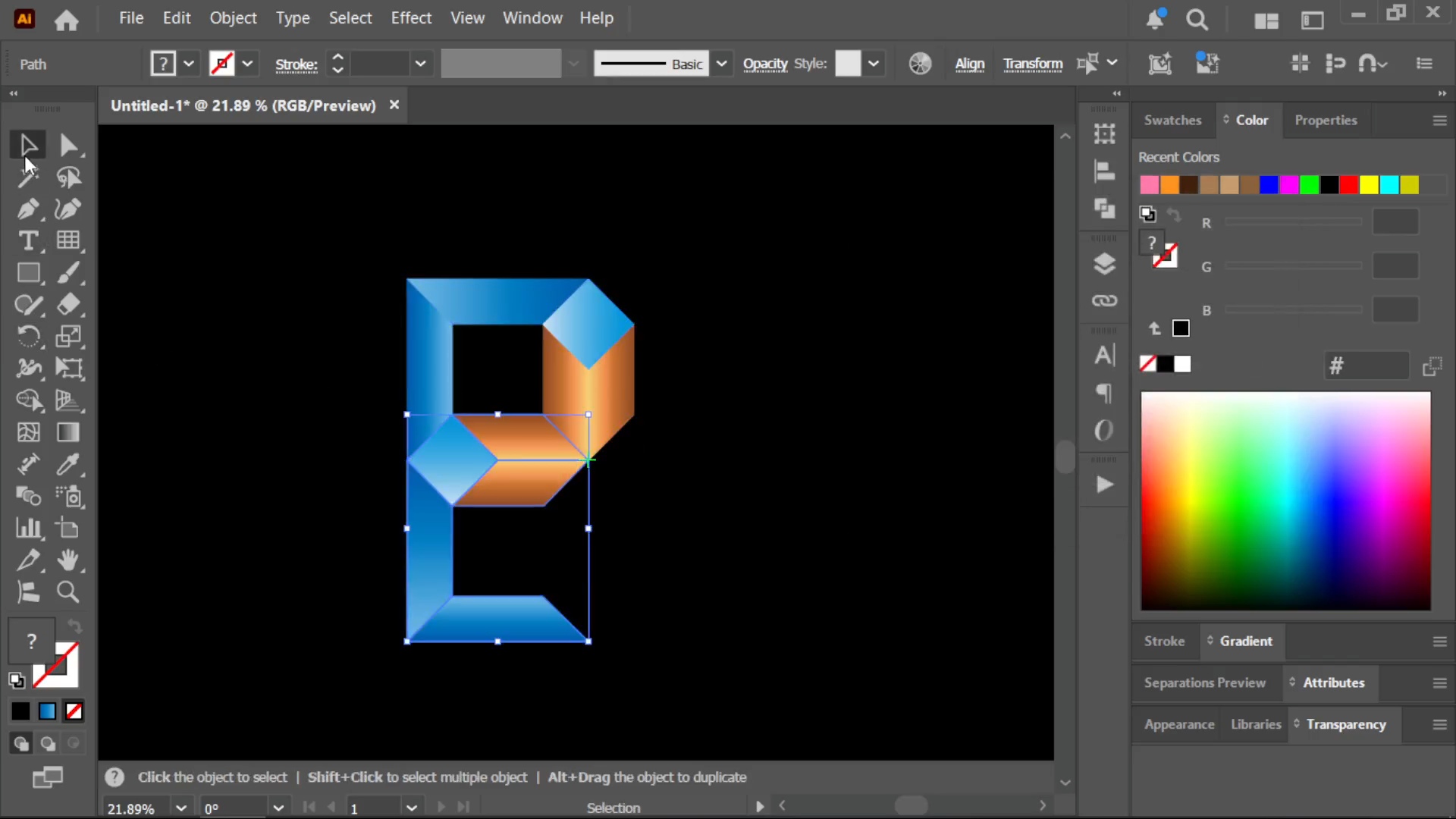The image size is (1456, 819).
Task: Open the Effect menu
Action: click(x=411, y=18)
